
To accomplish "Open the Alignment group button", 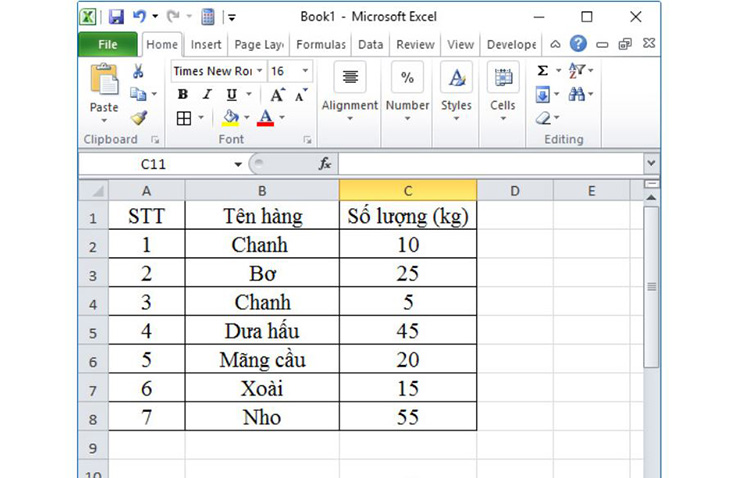I will (x=350, y=92).
